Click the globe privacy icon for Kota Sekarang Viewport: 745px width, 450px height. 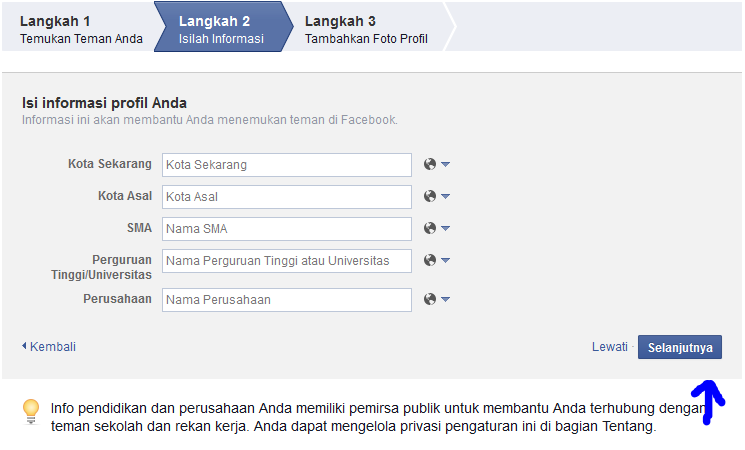(x=430, y=164)
